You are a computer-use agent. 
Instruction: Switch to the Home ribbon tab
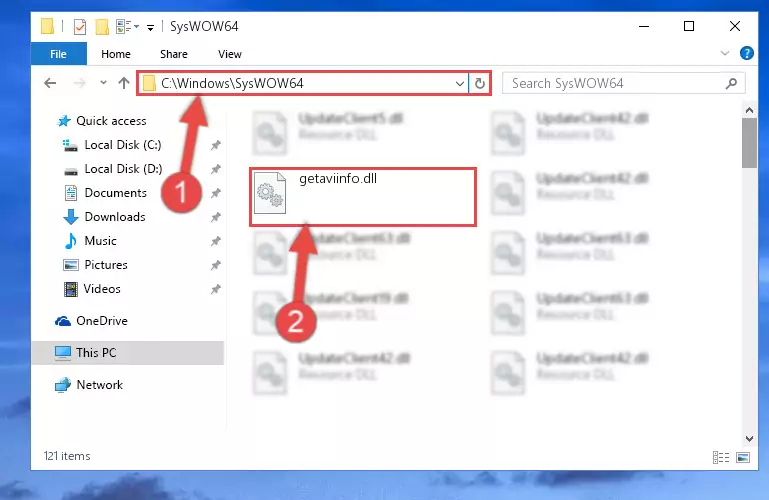tap(116, 54)
